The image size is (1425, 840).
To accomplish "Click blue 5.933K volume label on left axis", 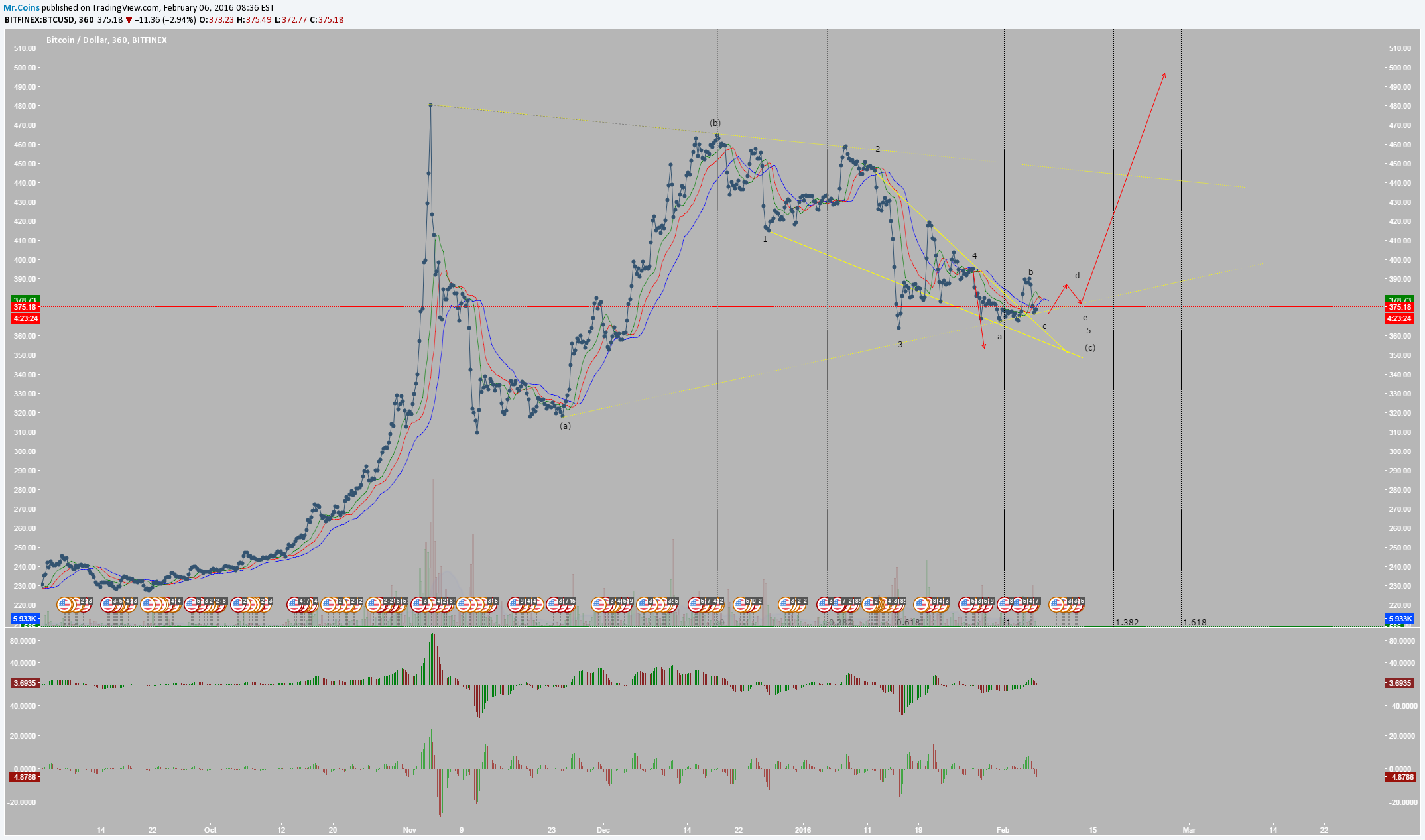I will click(x=26, y=619).
